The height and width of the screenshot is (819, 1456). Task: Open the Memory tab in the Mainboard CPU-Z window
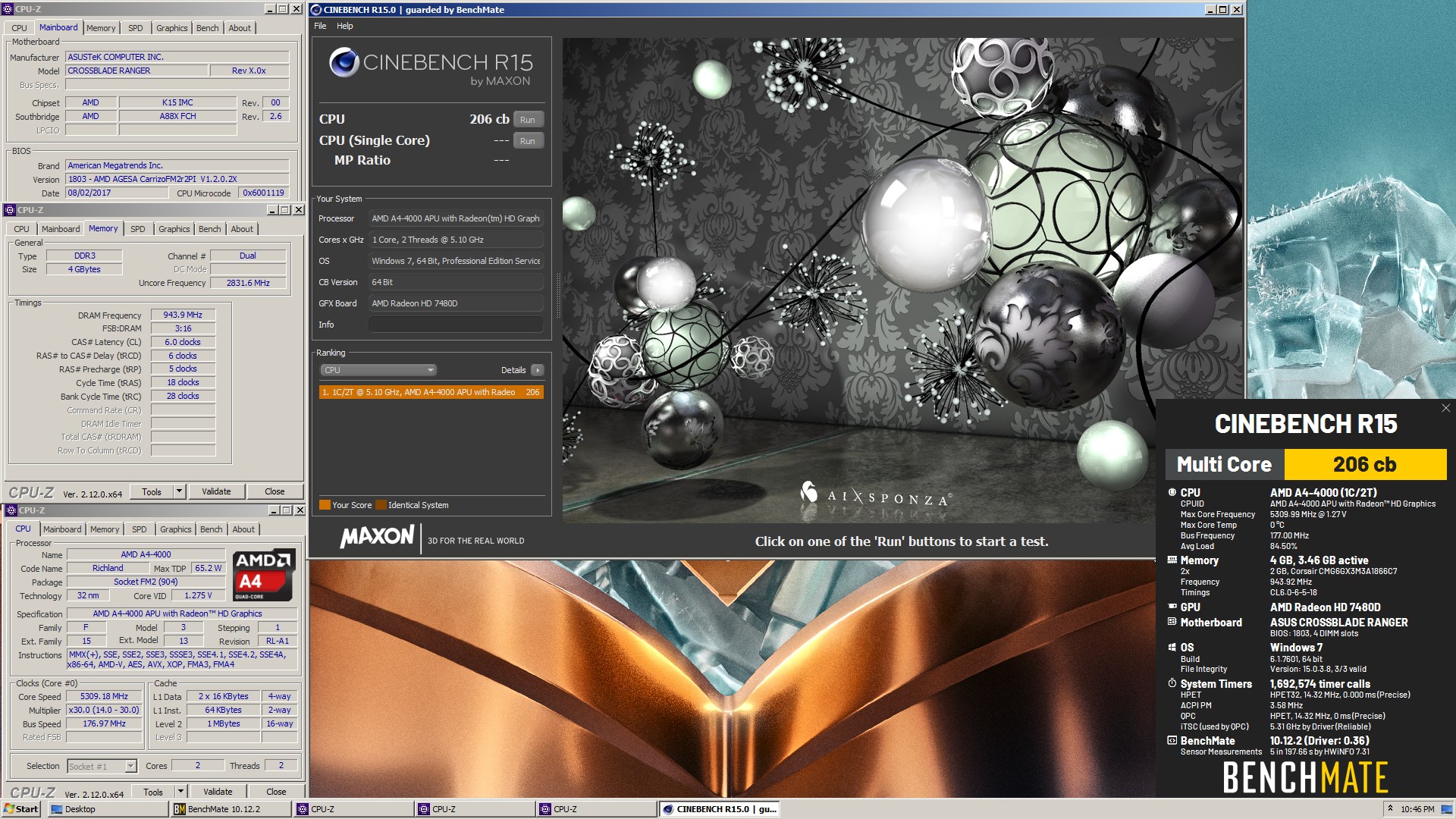click(101, 28)
